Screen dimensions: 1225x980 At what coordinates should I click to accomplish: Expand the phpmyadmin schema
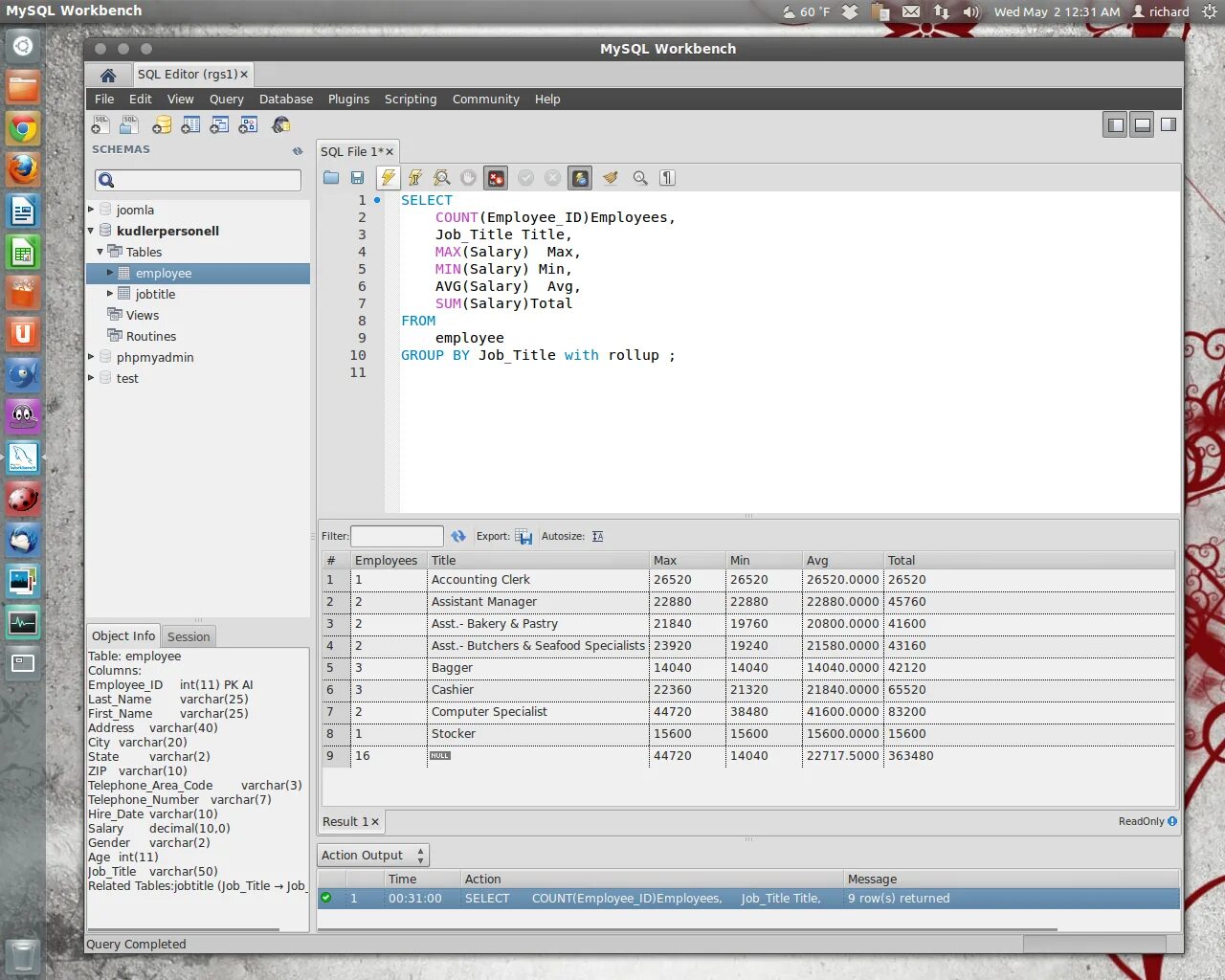[x=92, y=357]
